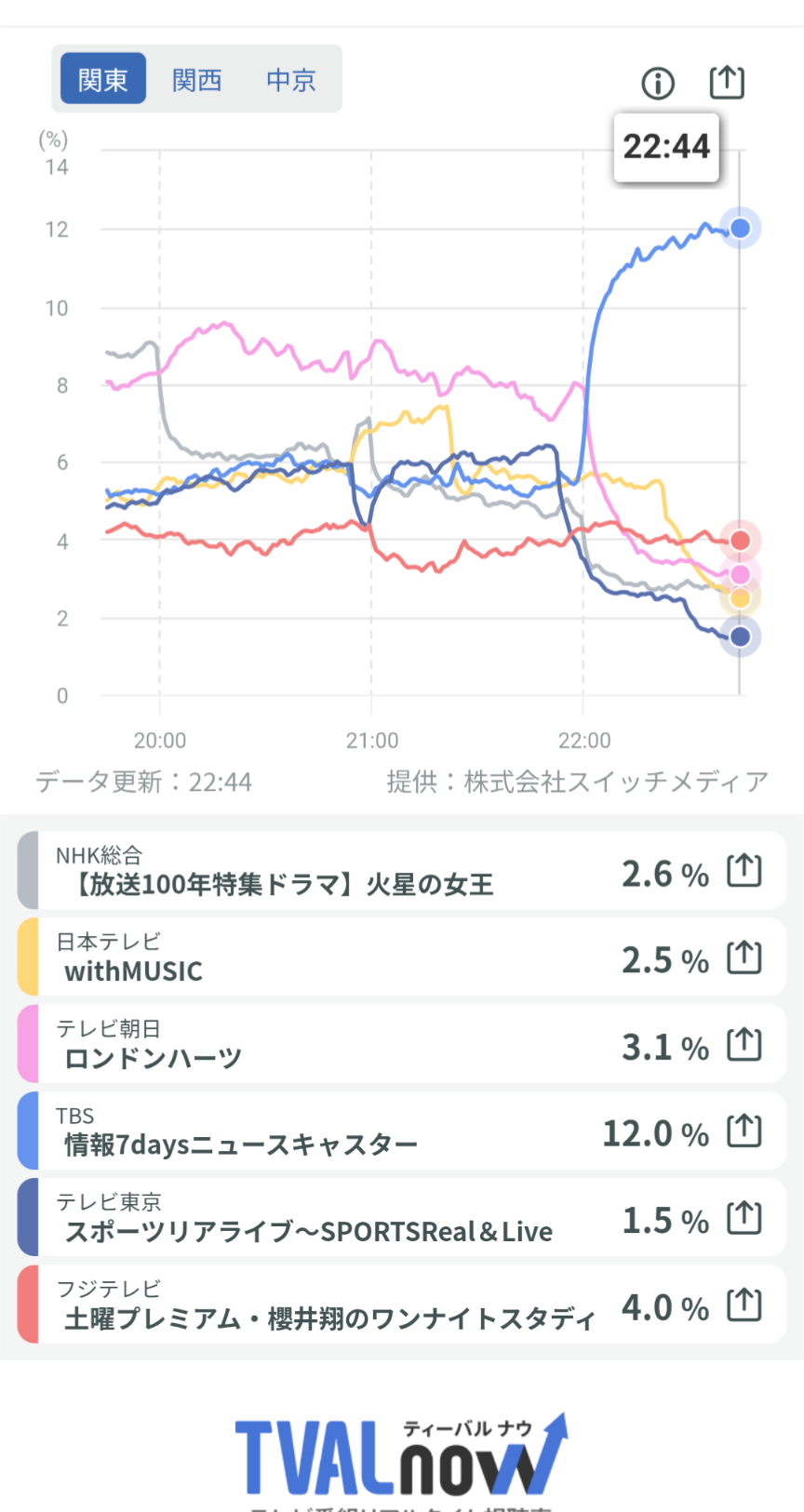Switch to the 関西 region tab
Viewport: 804px width, 1512px height.
tap(197, 80)
